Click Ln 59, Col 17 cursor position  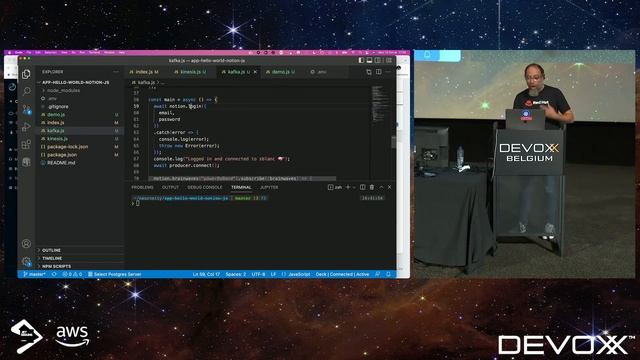pos(206,274)
